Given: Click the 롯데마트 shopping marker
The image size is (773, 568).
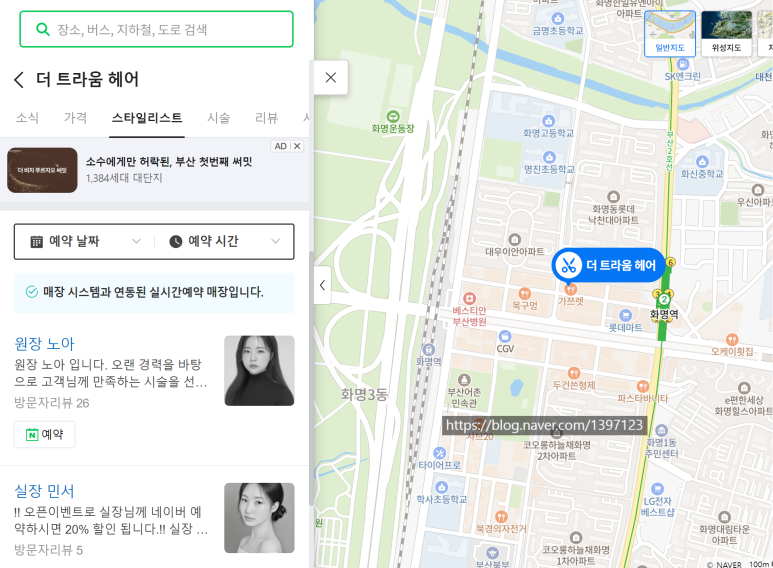Looking at the screenshot, I should (x=625, y=315).
